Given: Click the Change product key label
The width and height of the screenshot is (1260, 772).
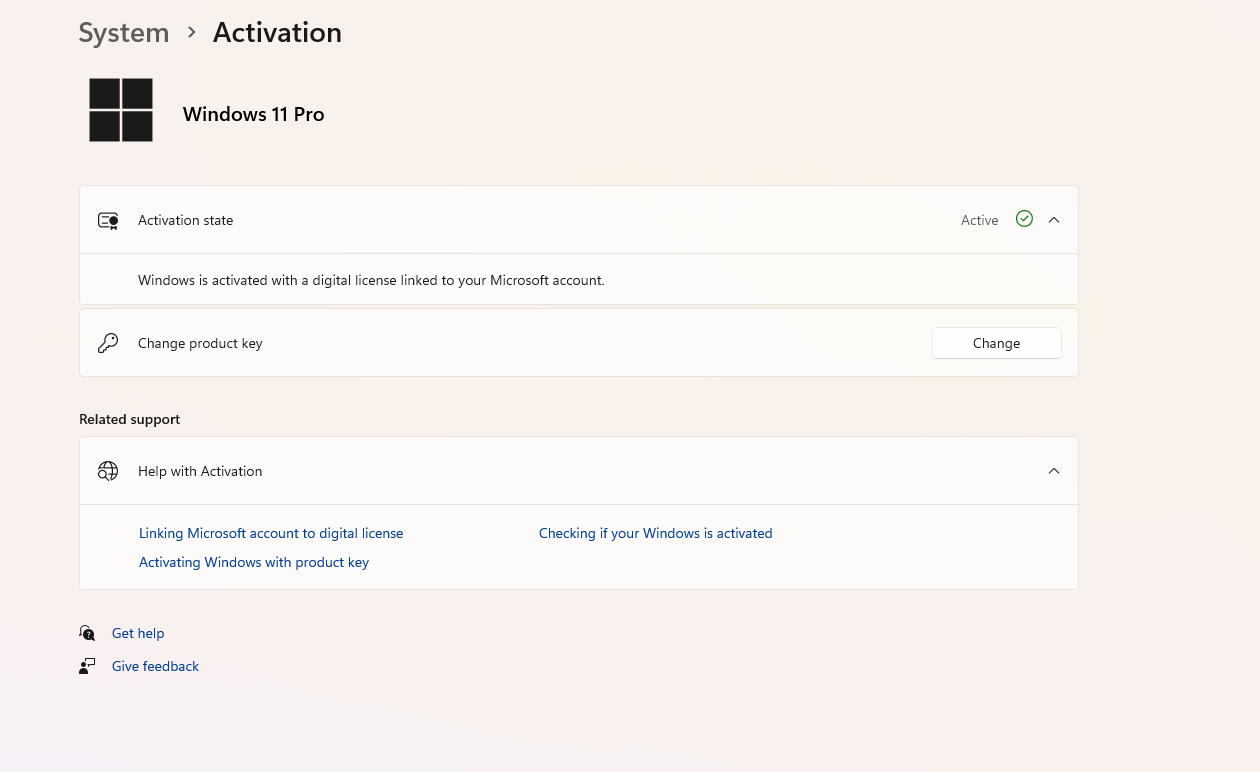Looking at the screenshot, I should [x=200, y=343].
